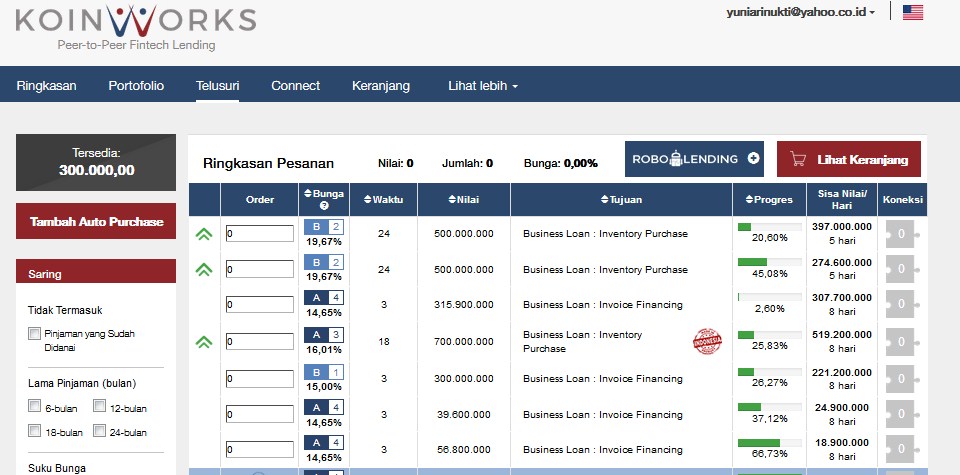Screen dimensions: 960x475
Task: Sort table by Tujuan column
Action: tap(621, 200)
